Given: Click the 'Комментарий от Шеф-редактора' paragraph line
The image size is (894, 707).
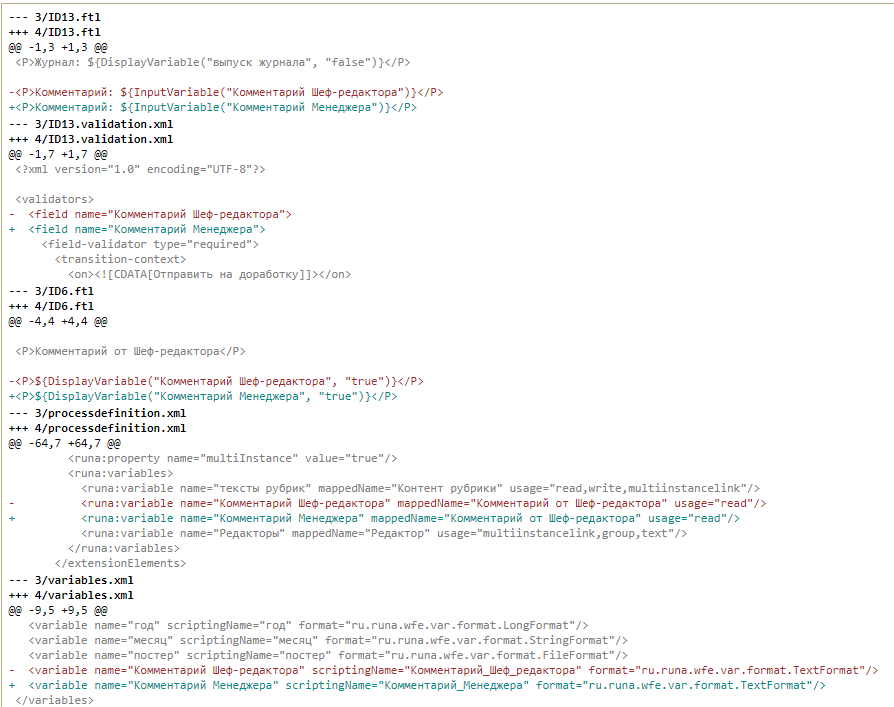Looking at the screenshot, I should pyautogui.click(x=131, y=351).
